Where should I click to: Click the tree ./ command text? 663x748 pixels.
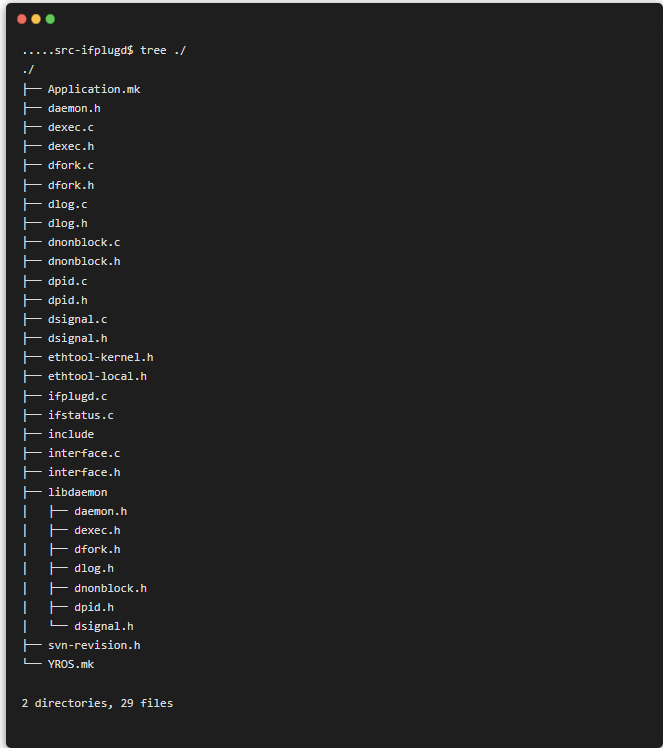point(163,51)
